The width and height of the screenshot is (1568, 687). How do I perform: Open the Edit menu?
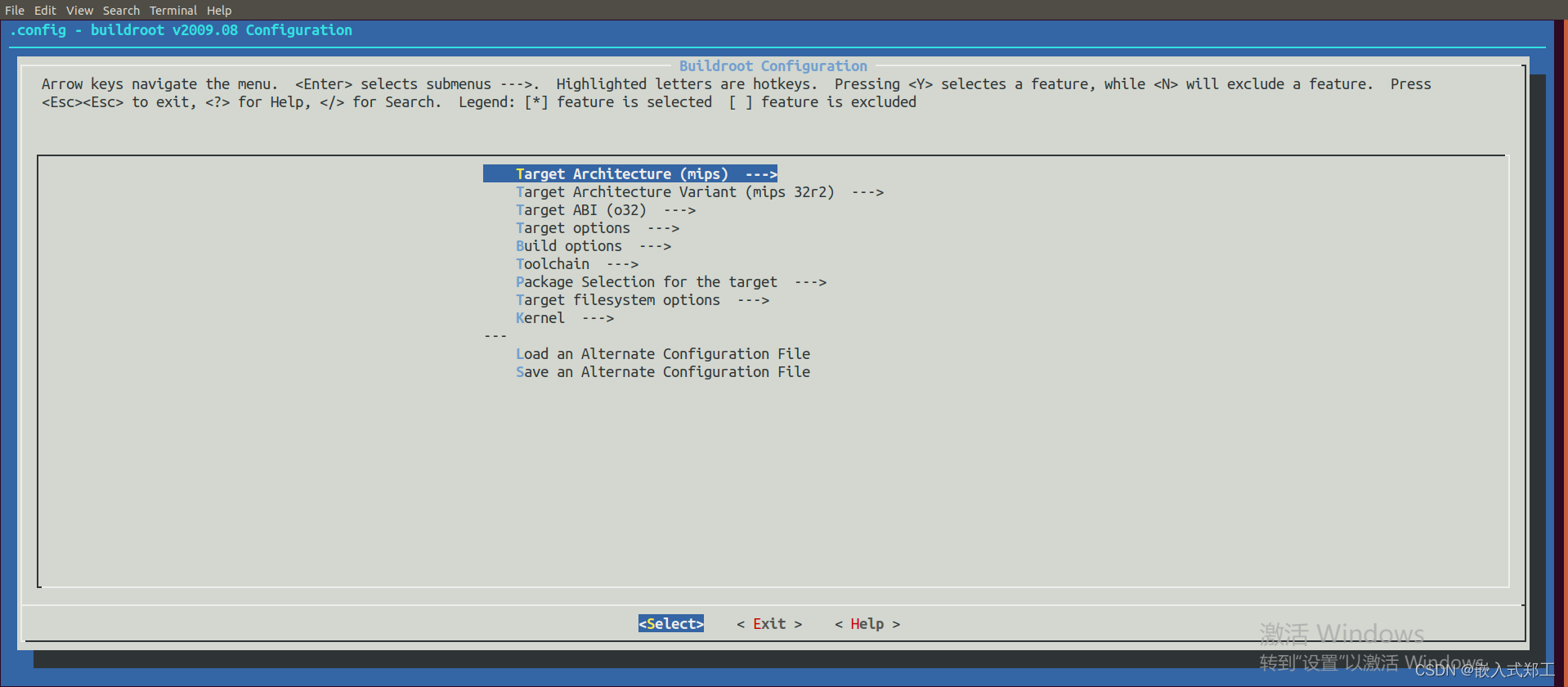[45, 10]
